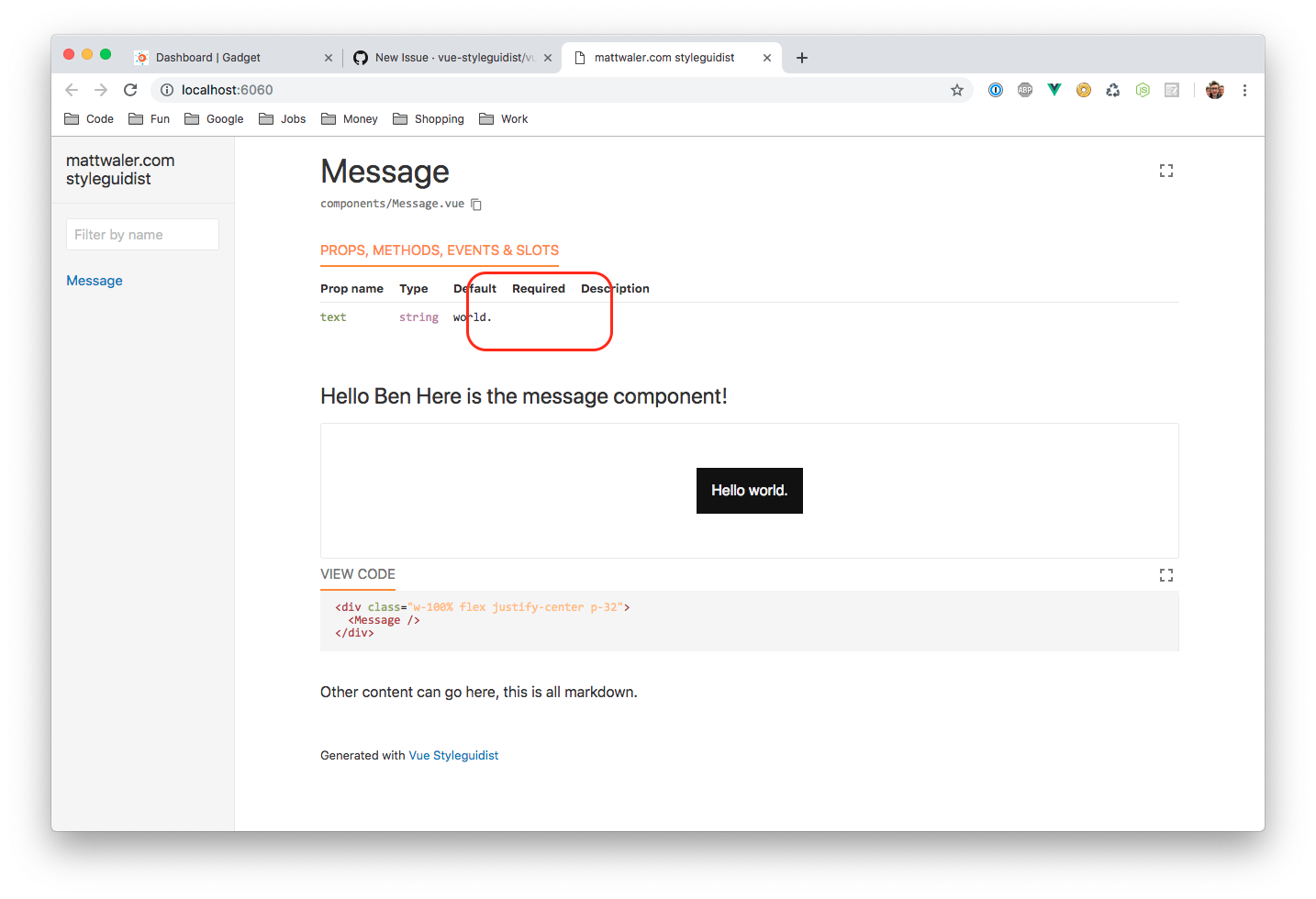Open the View Code example in fullscreen

click(x=1165, y=575)
